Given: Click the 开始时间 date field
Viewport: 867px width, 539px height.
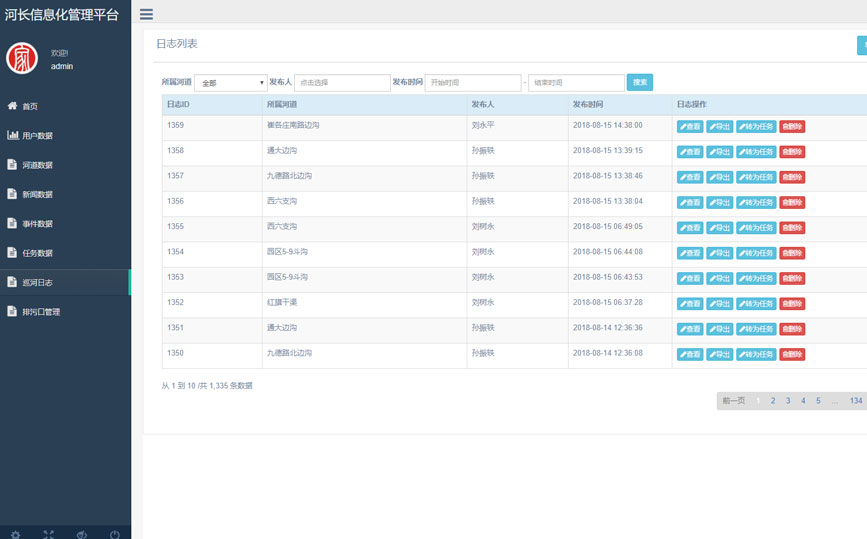Looking at the screenshot, I should pyautogui.click(x=473, y=82).
